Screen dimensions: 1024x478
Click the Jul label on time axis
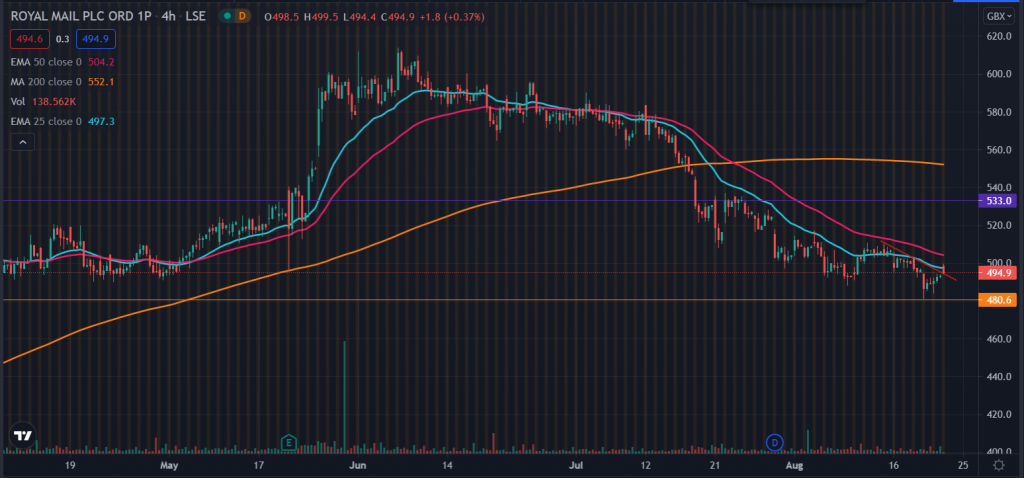(576, 465)
